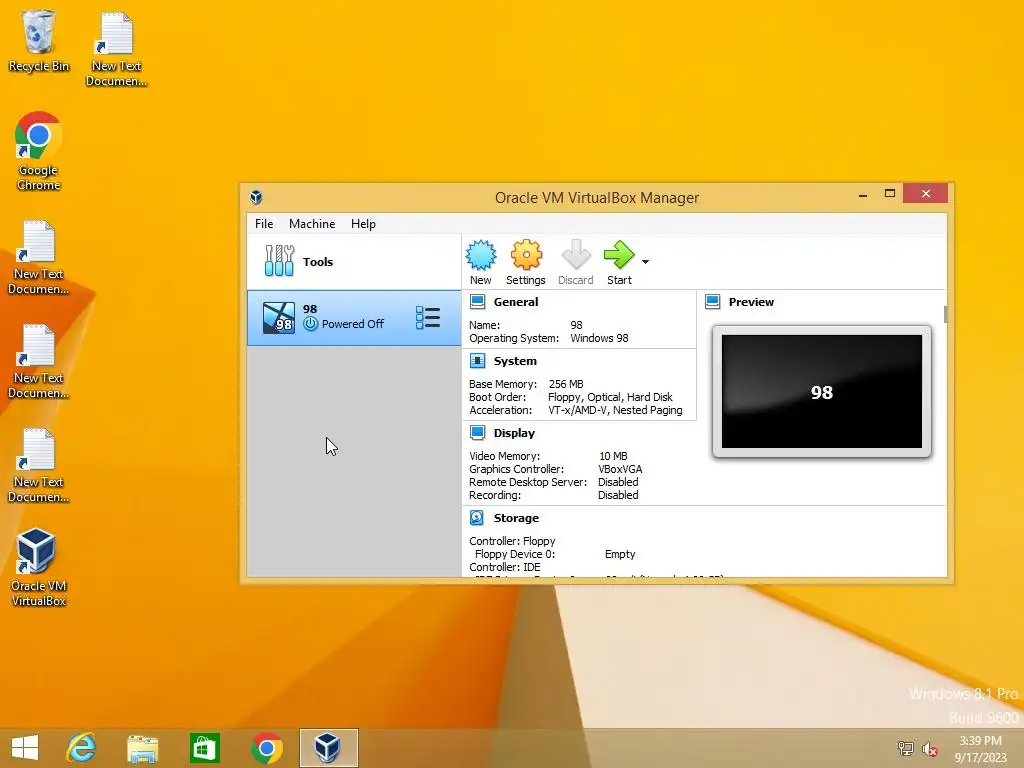Click the Recording Disabled value
The image size is (1024, 768).
[618, 495]
